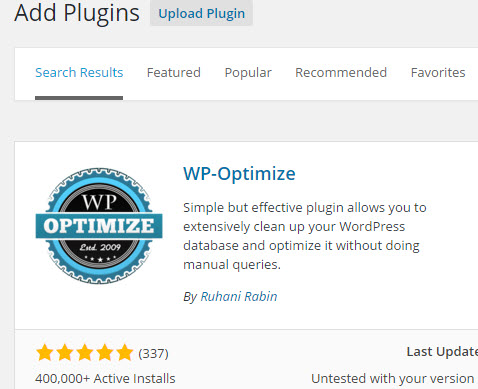Click the WP Optimize badge logo
Screen dimensions: 478x389
(x=99, y=226)
